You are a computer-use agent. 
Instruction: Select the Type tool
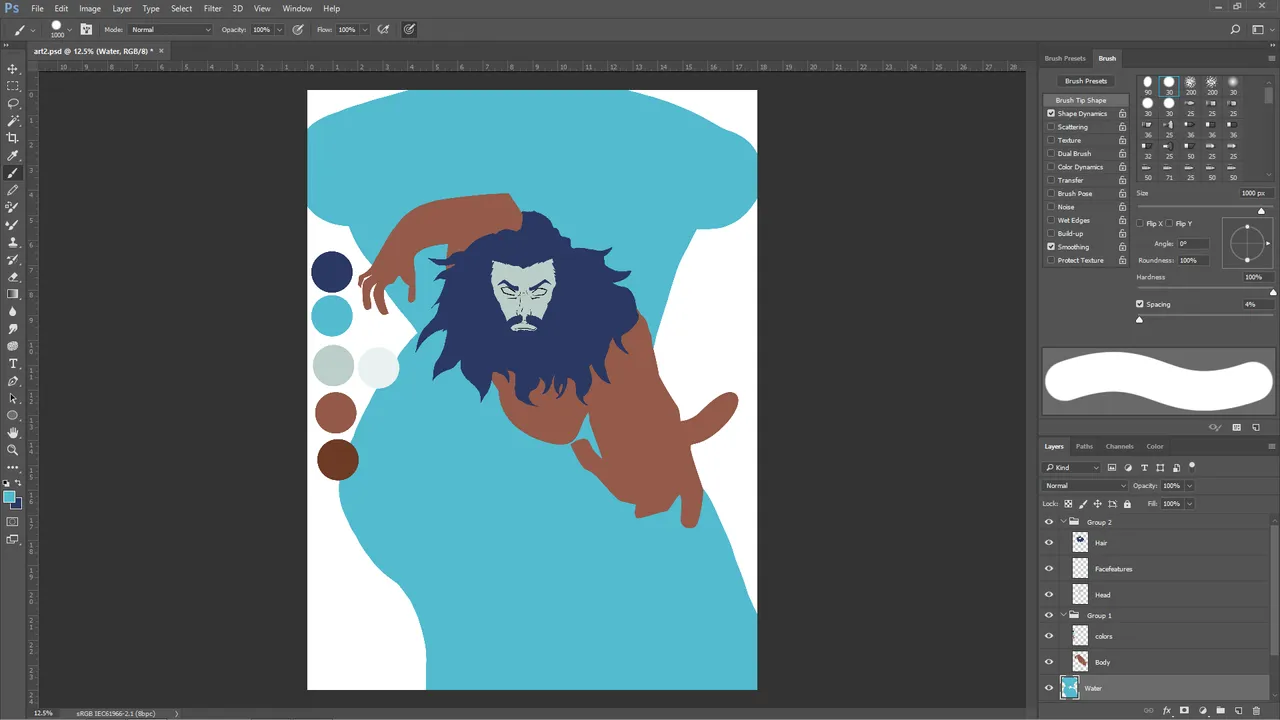click(x=13, y=363)
